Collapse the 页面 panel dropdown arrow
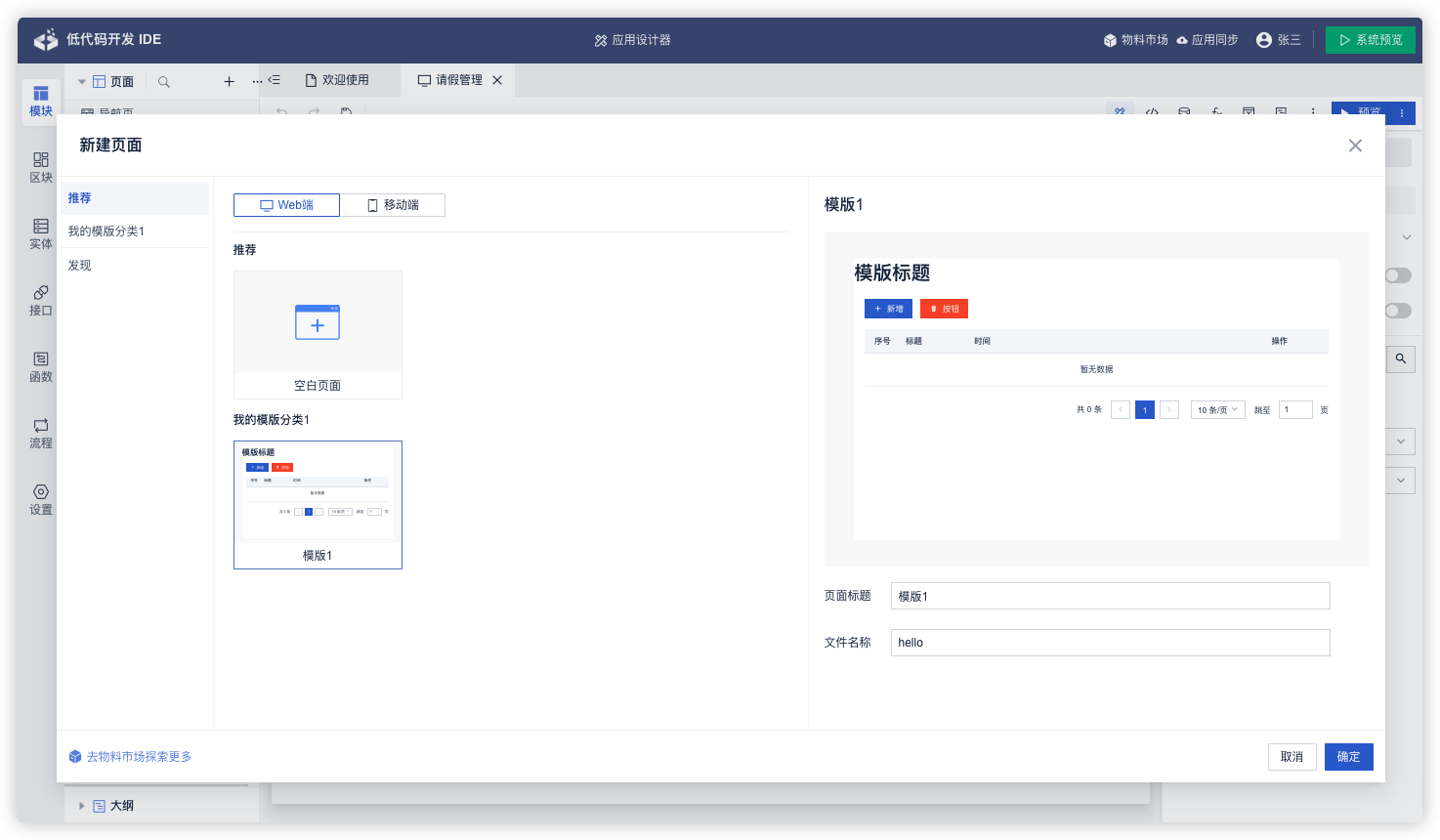The width and height of the screenshot is (1440, 840). 82,82
